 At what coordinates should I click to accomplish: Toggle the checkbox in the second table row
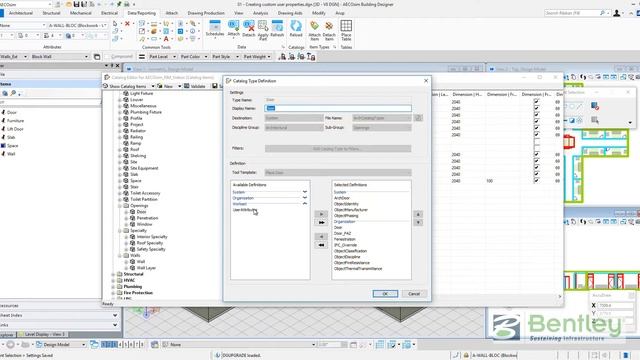(536, 108)
